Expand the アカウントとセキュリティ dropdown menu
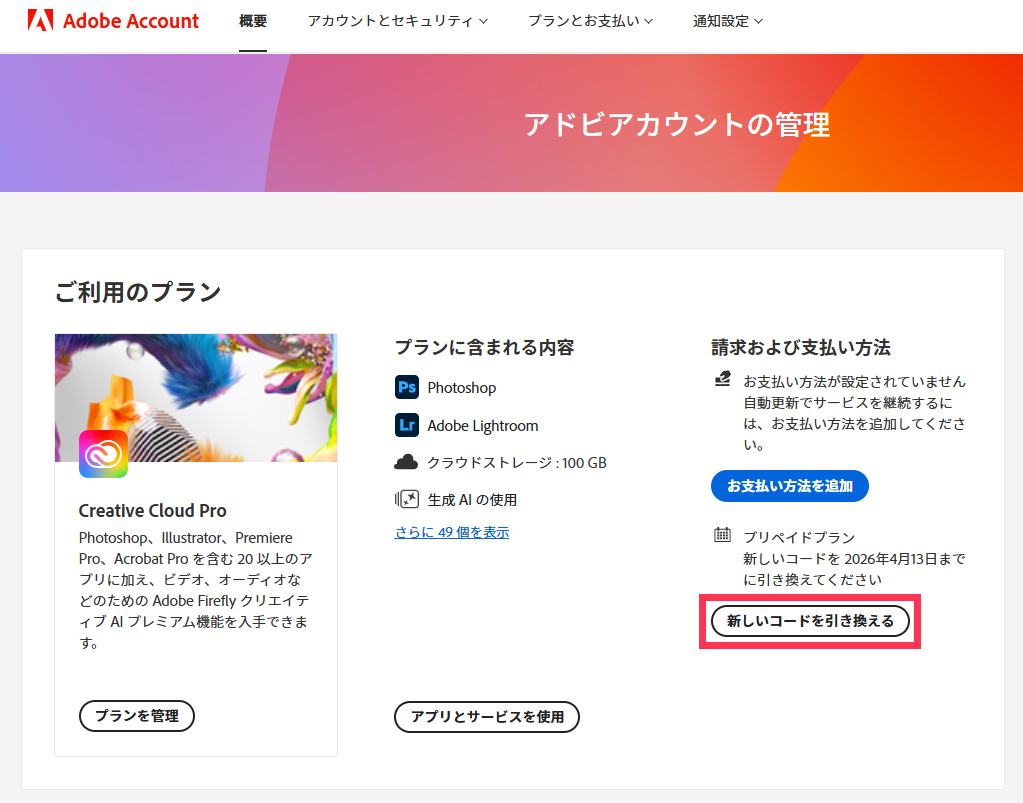 tap(397, 21)
